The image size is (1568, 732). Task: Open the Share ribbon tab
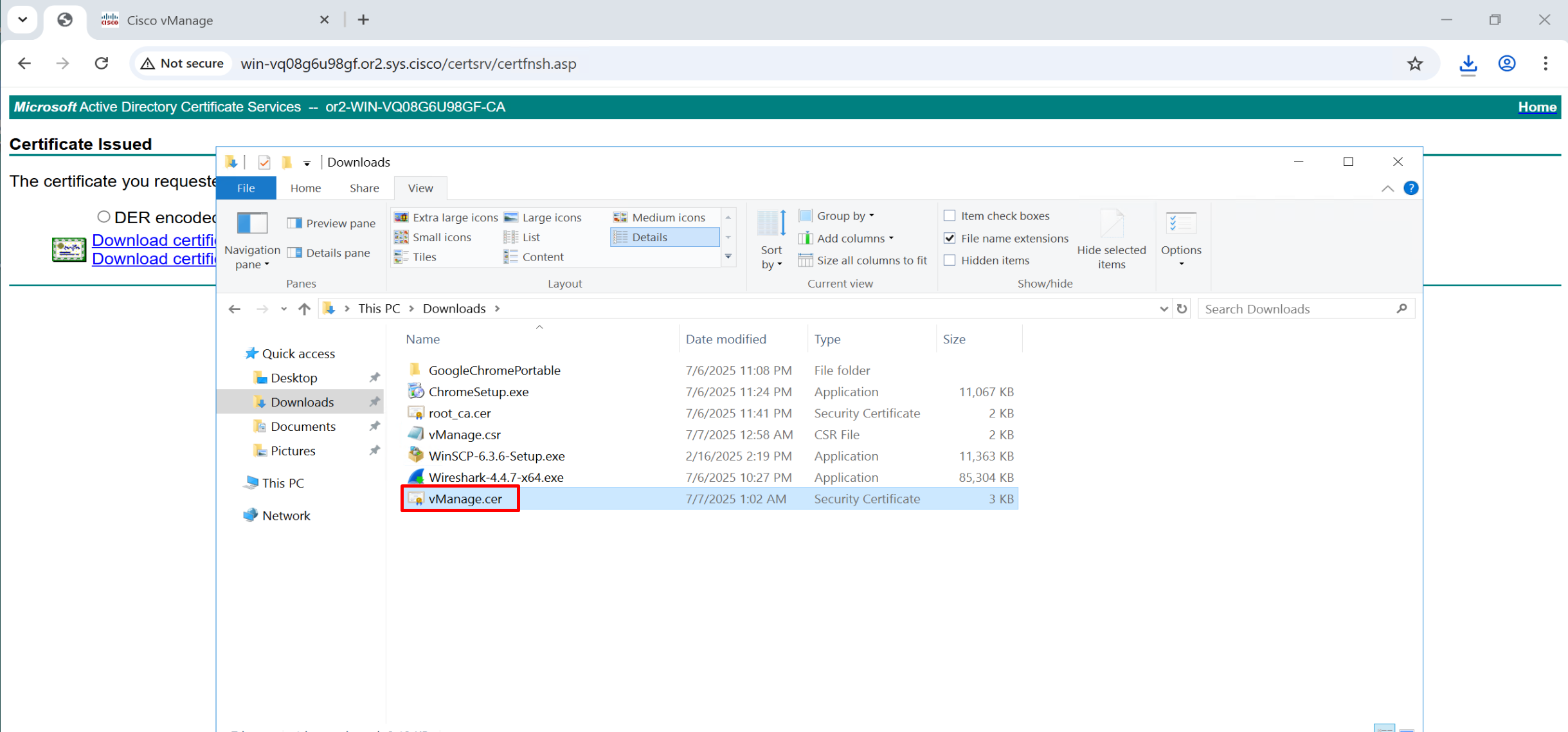click(x=364, y=188)
